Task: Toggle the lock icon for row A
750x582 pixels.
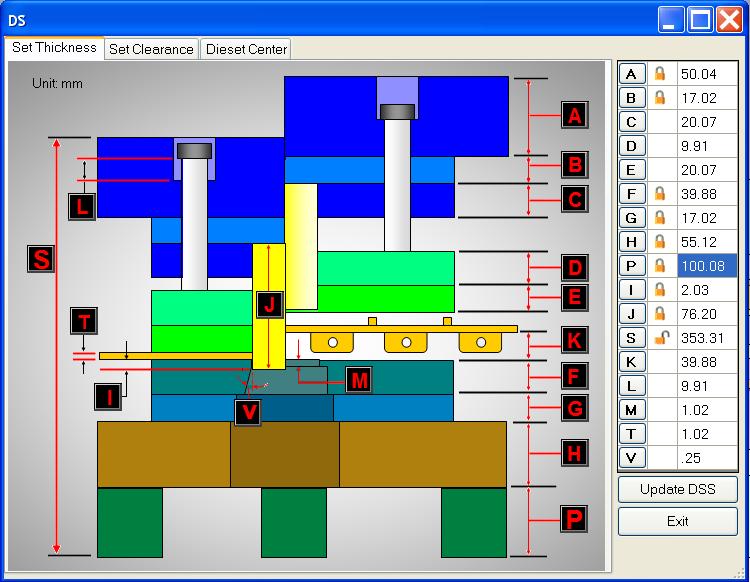Action: [x=660, y=74]
